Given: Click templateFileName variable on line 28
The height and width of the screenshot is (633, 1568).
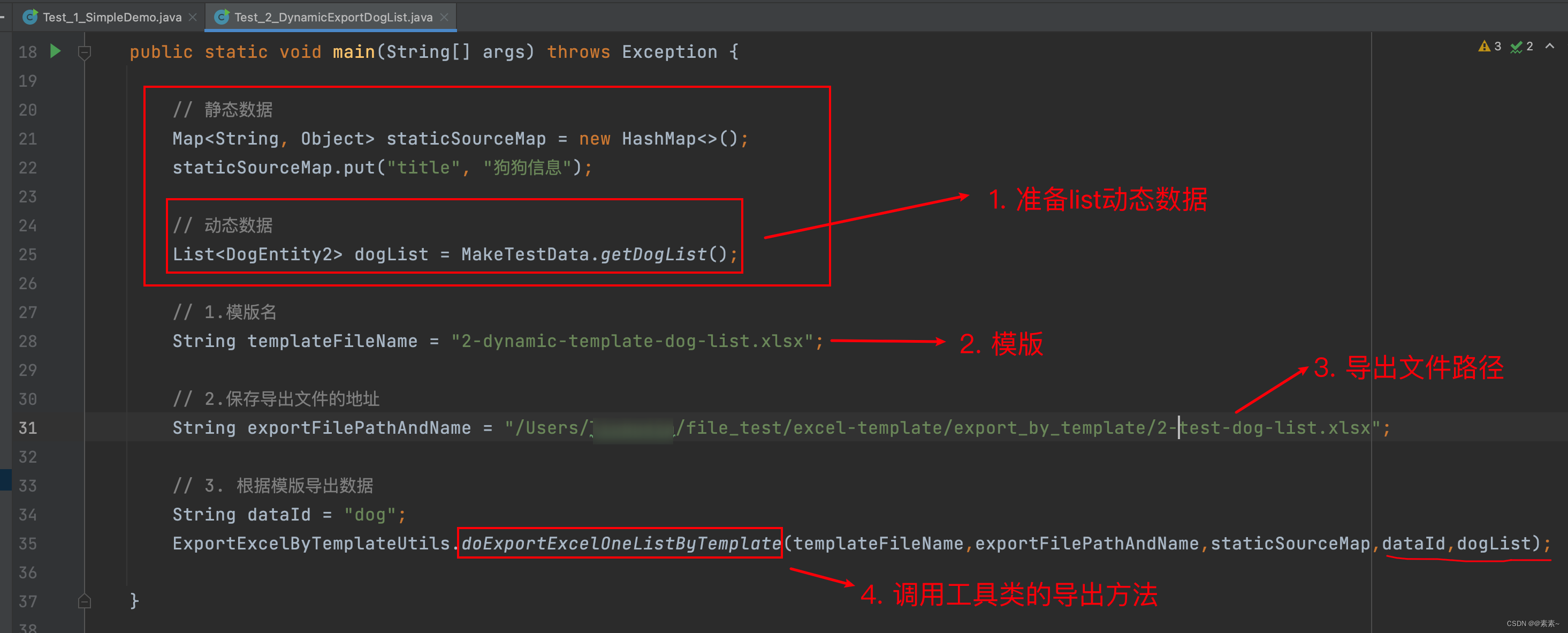Looking at the screenshot, I should click(x=332, y=341).
